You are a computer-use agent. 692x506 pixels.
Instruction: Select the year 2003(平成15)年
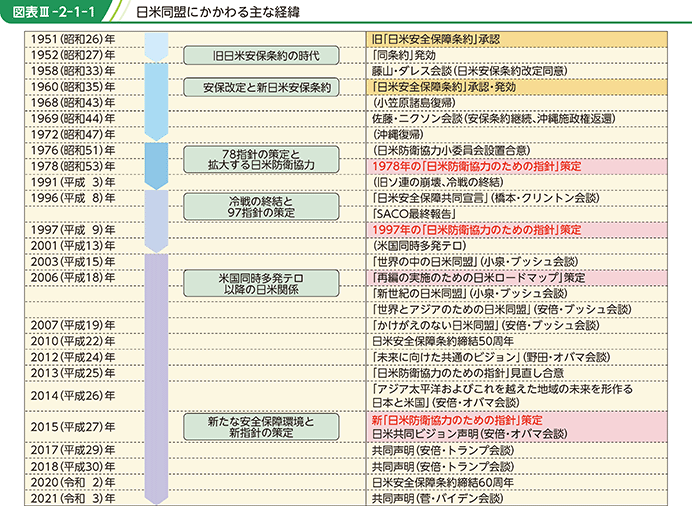(73, 262)
